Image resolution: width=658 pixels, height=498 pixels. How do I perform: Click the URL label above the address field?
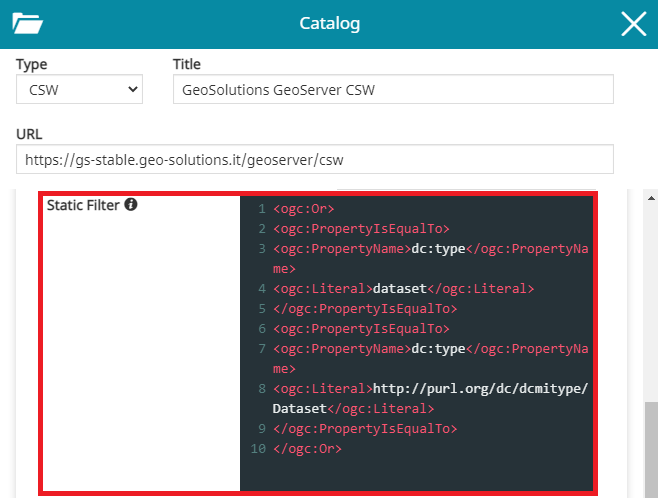[x=29, y=133]
